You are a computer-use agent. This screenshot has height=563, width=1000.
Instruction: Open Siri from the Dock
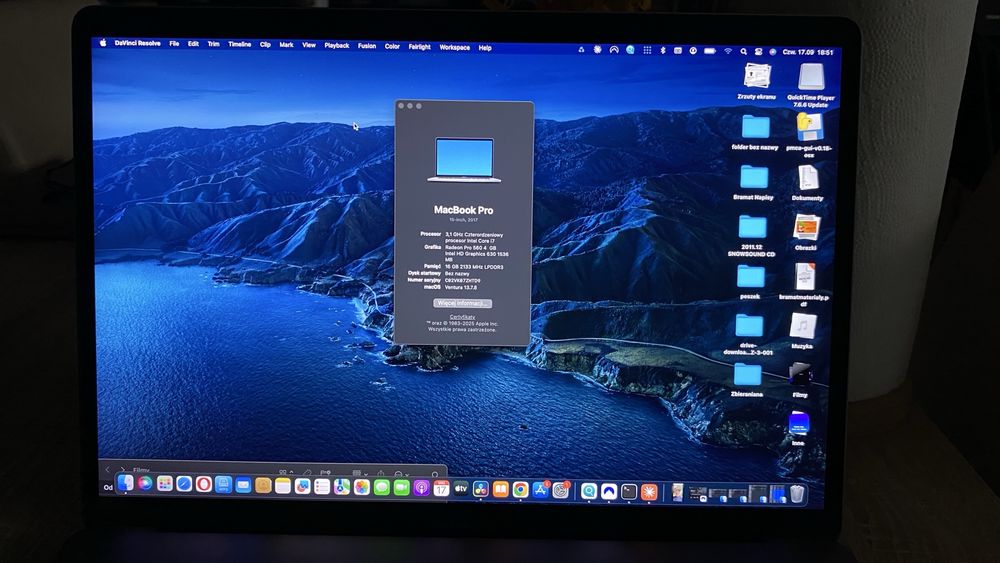[x=145, y=484]
